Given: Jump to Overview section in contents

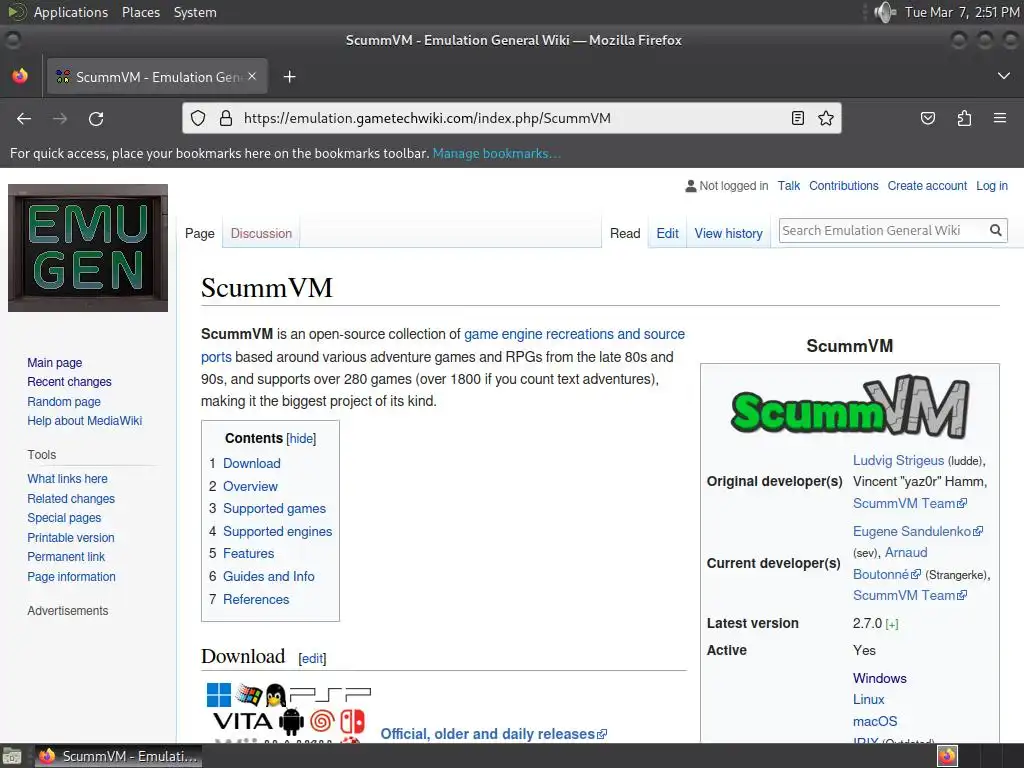Looking at the screenshot, I should 250,486.
